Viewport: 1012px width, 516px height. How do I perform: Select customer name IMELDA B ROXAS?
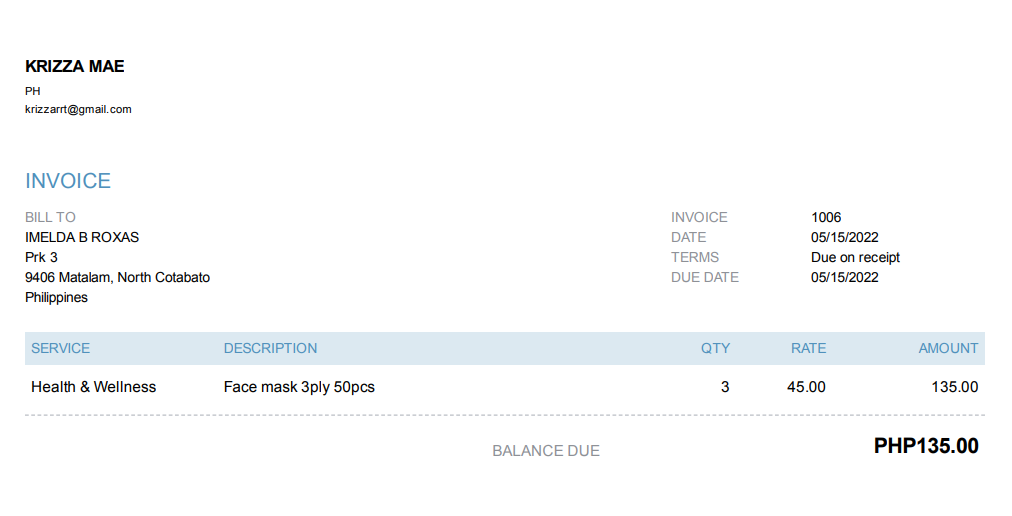(82, 237)
